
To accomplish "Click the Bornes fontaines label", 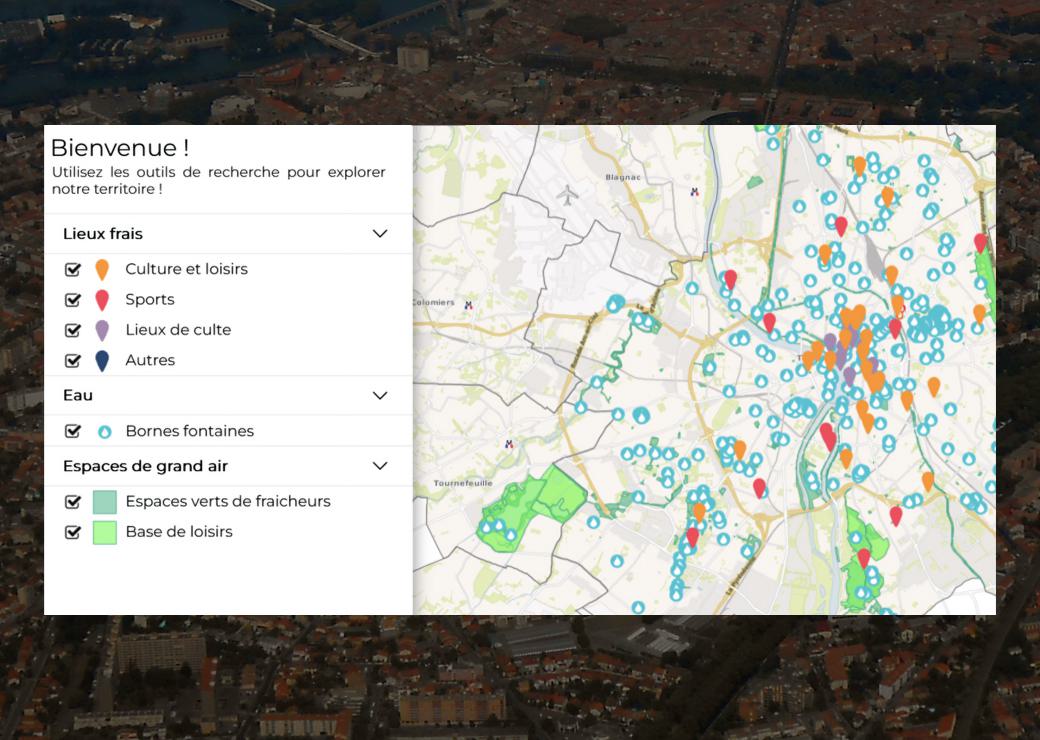I will coord(190,431).
